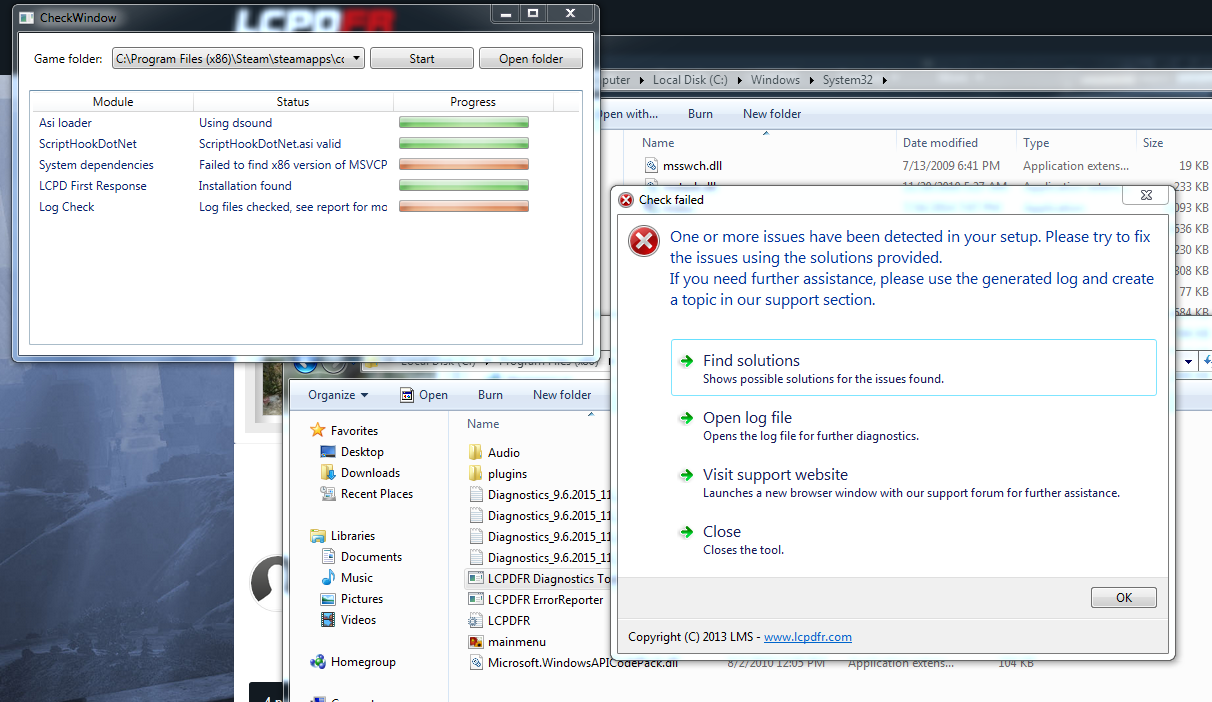Click the Visit support website option
The height and width of the screenshot is (702, 1212).
(x=914, y=482)
